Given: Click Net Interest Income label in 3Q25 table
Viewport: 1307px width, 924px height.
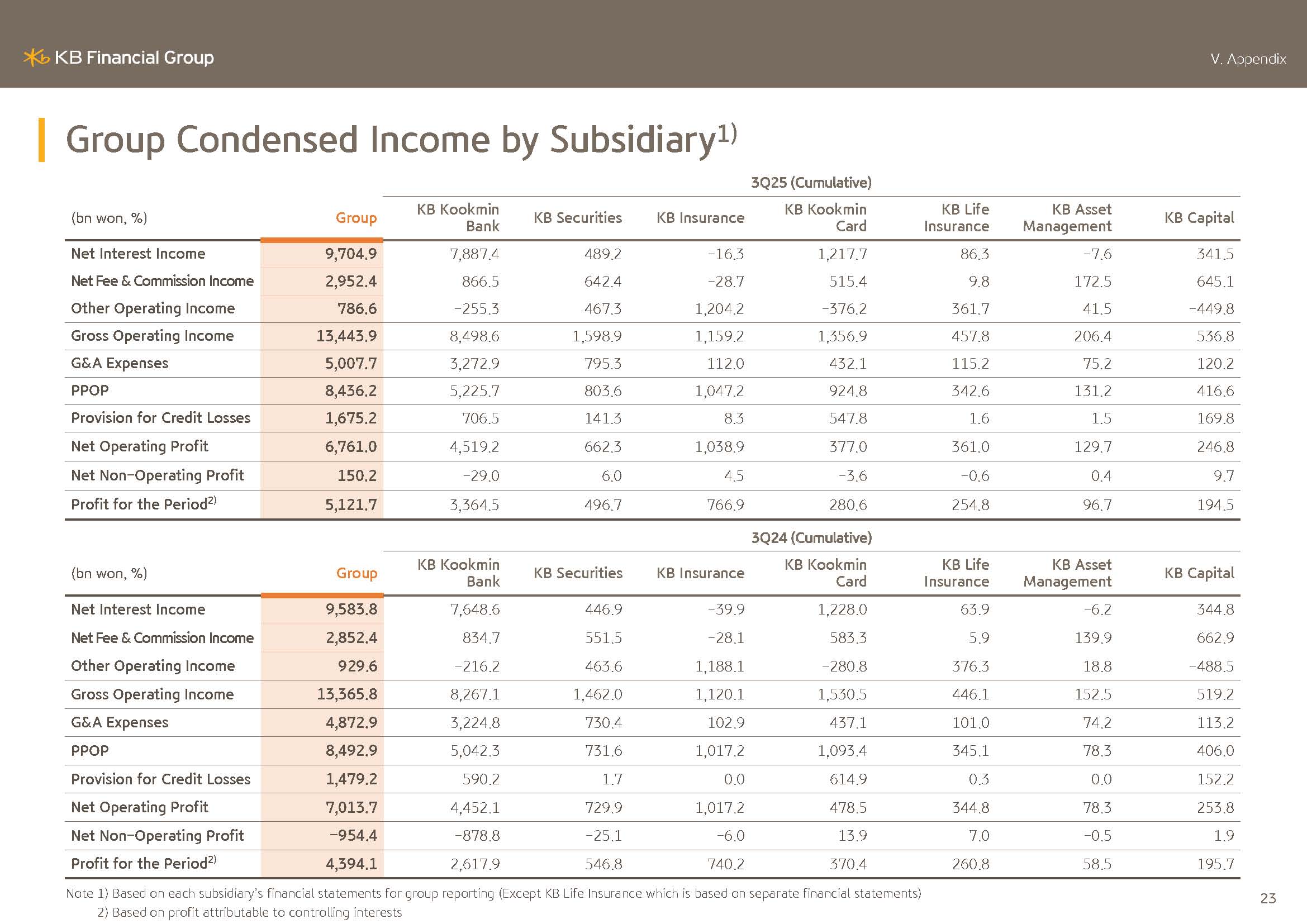Looking at the screenshot, I should 138,254.
